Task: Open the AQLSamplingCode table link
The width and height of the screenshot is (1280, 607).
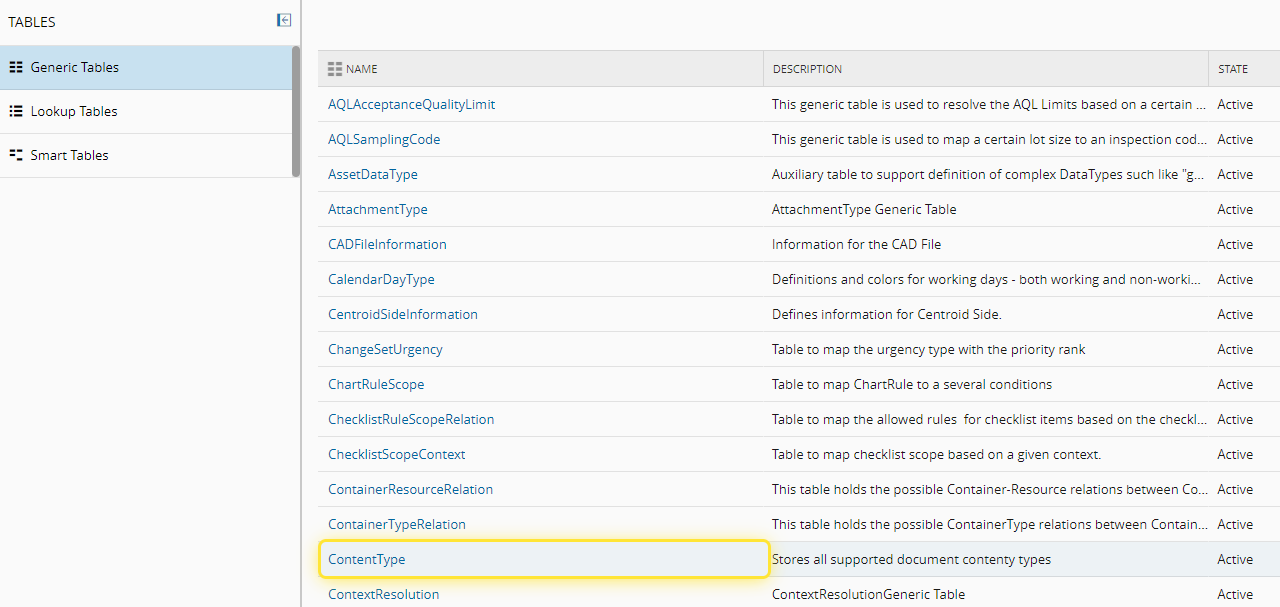Action: pos(384,139)
